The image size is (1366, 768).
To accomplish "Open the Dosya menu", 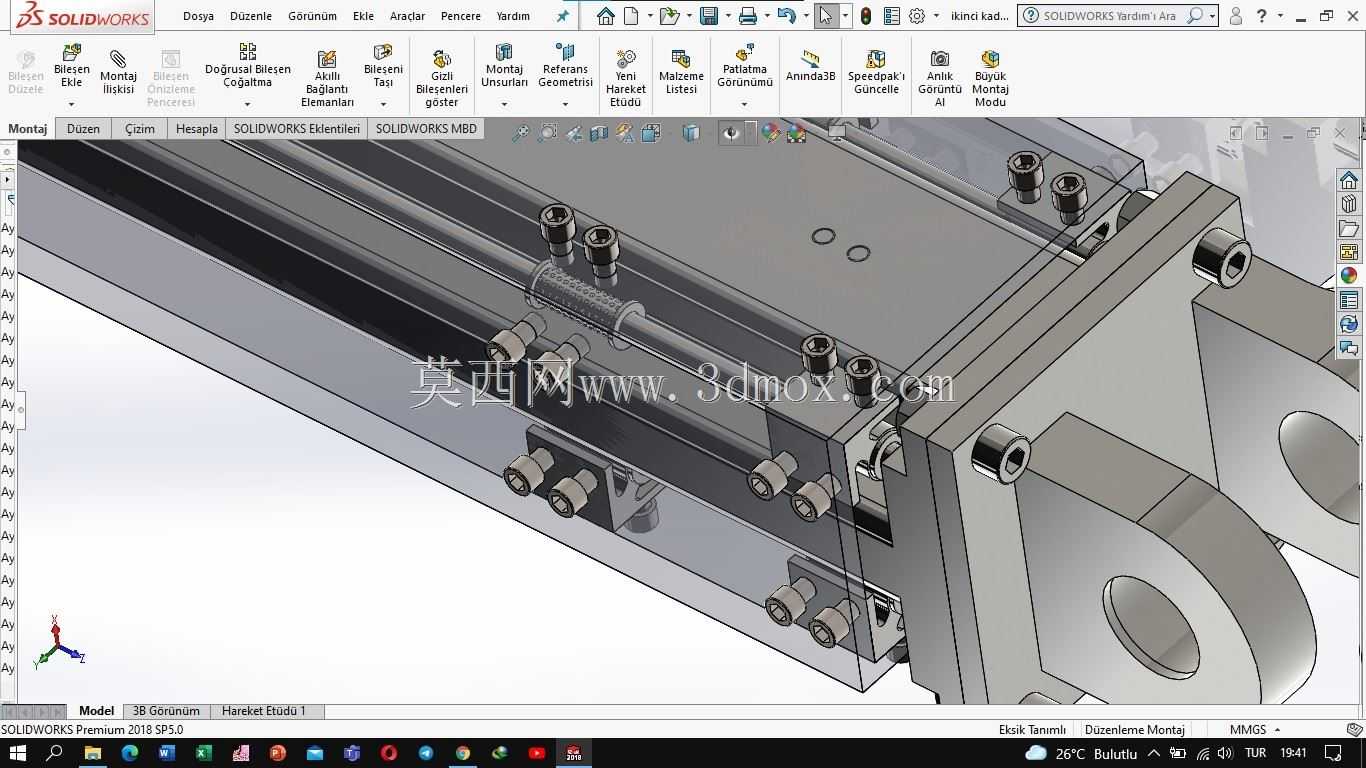I will pyautogui.click(x=198, y=16).
